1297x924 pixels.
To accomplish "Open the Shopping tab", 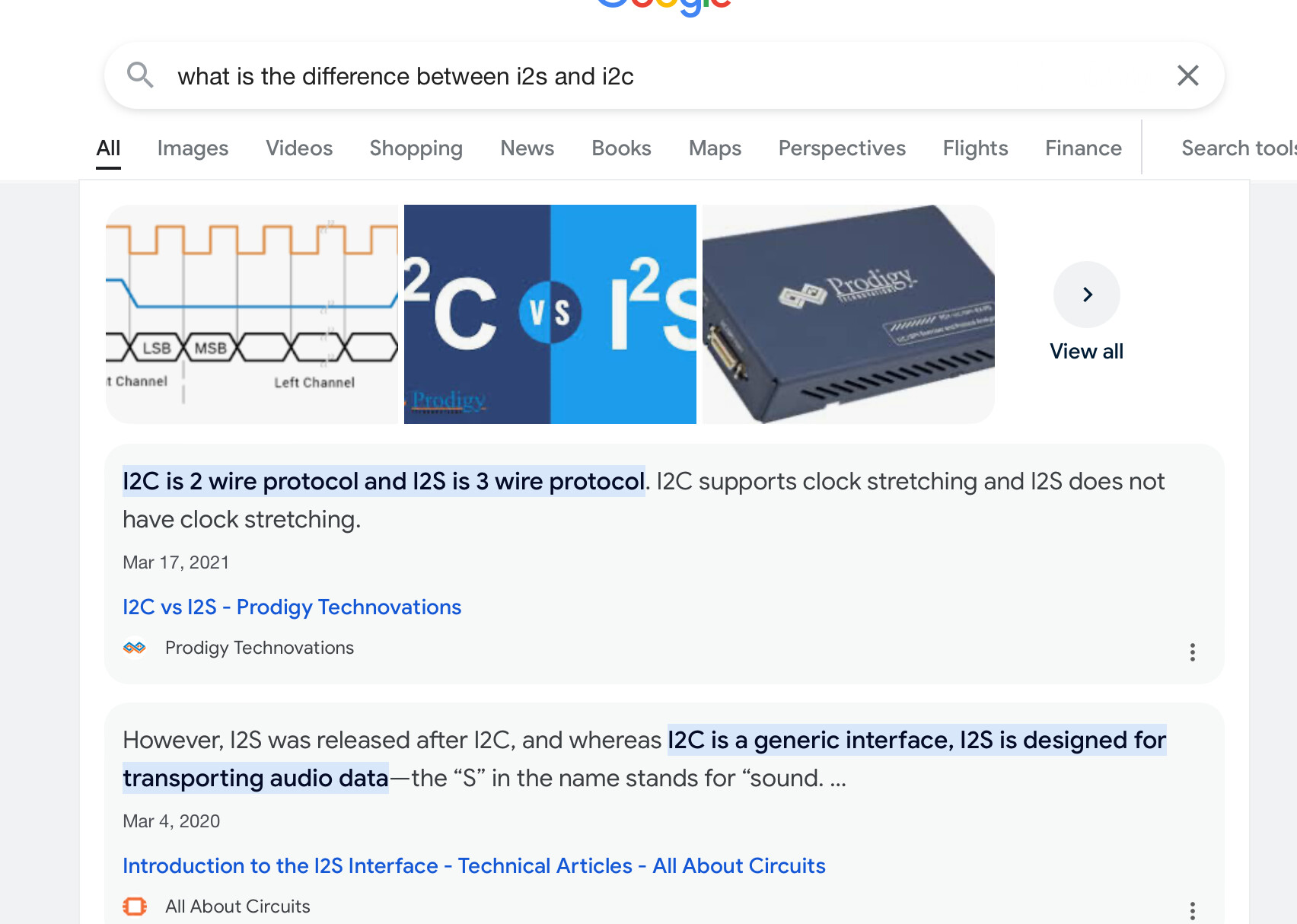I will (x=416, y=148).
